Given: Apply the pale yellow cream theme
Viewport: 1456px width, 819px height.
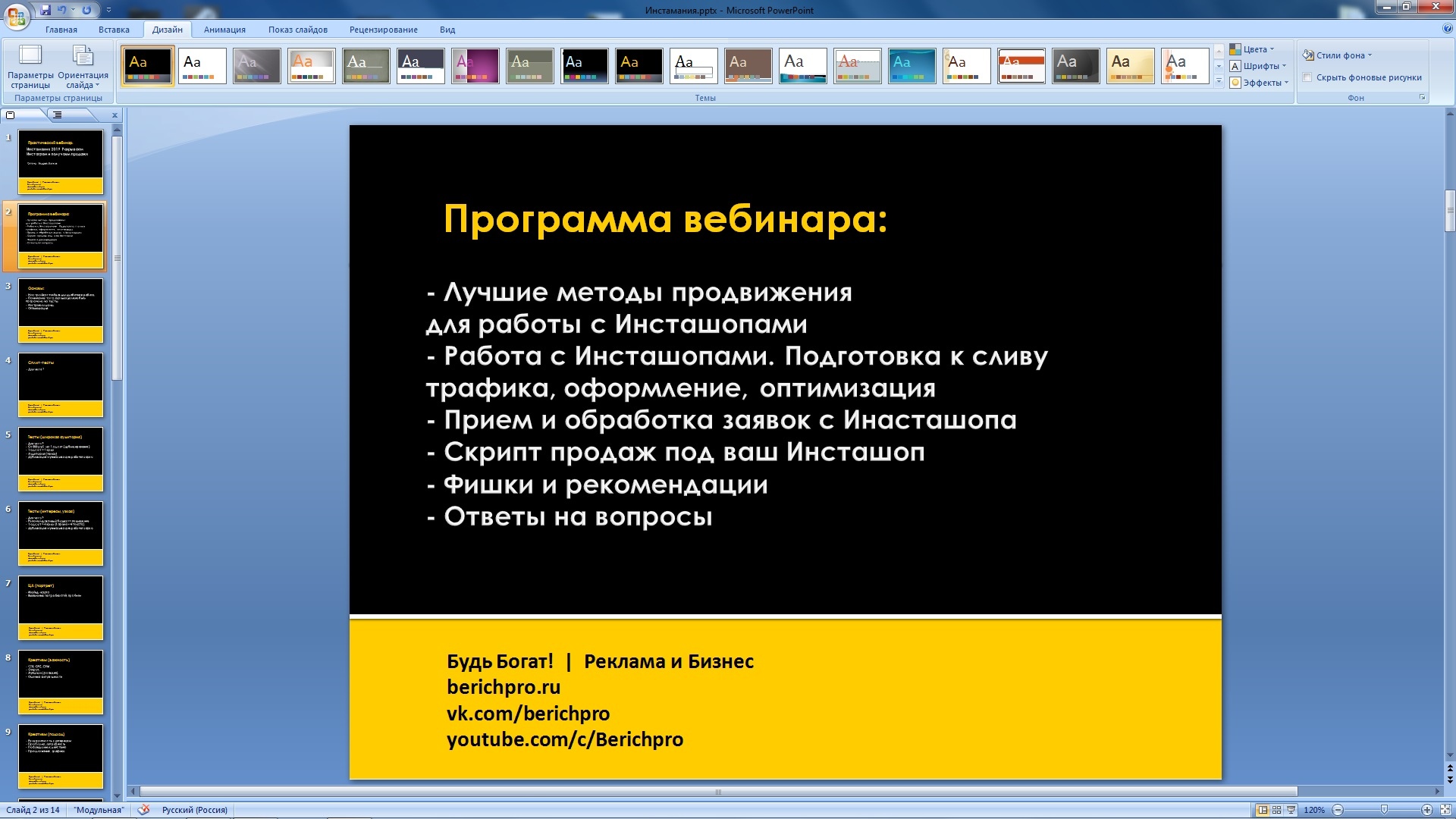Looking at the screenshot, I should (1131, 66).
